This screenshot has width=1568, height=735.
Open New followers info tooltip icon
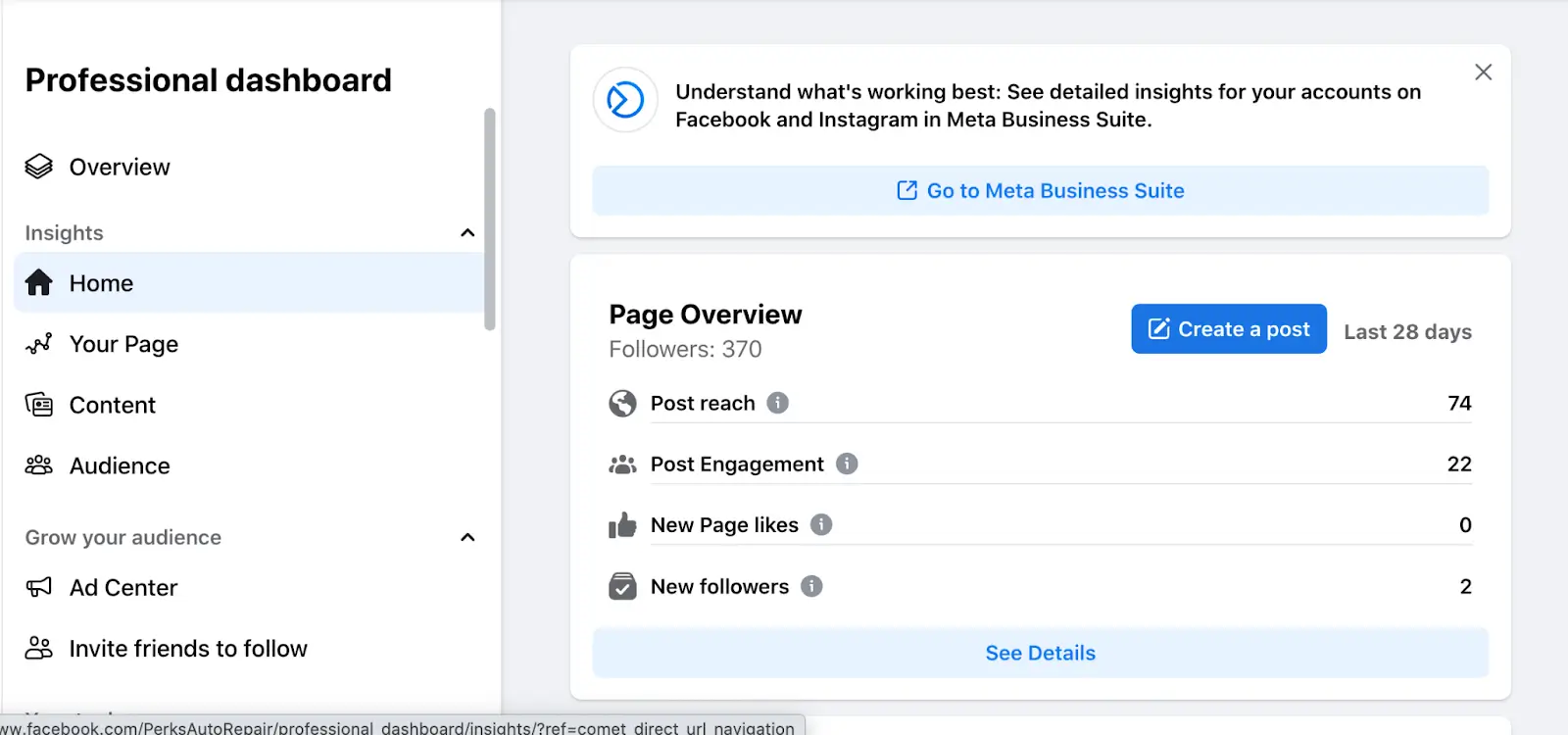[811, 586]
